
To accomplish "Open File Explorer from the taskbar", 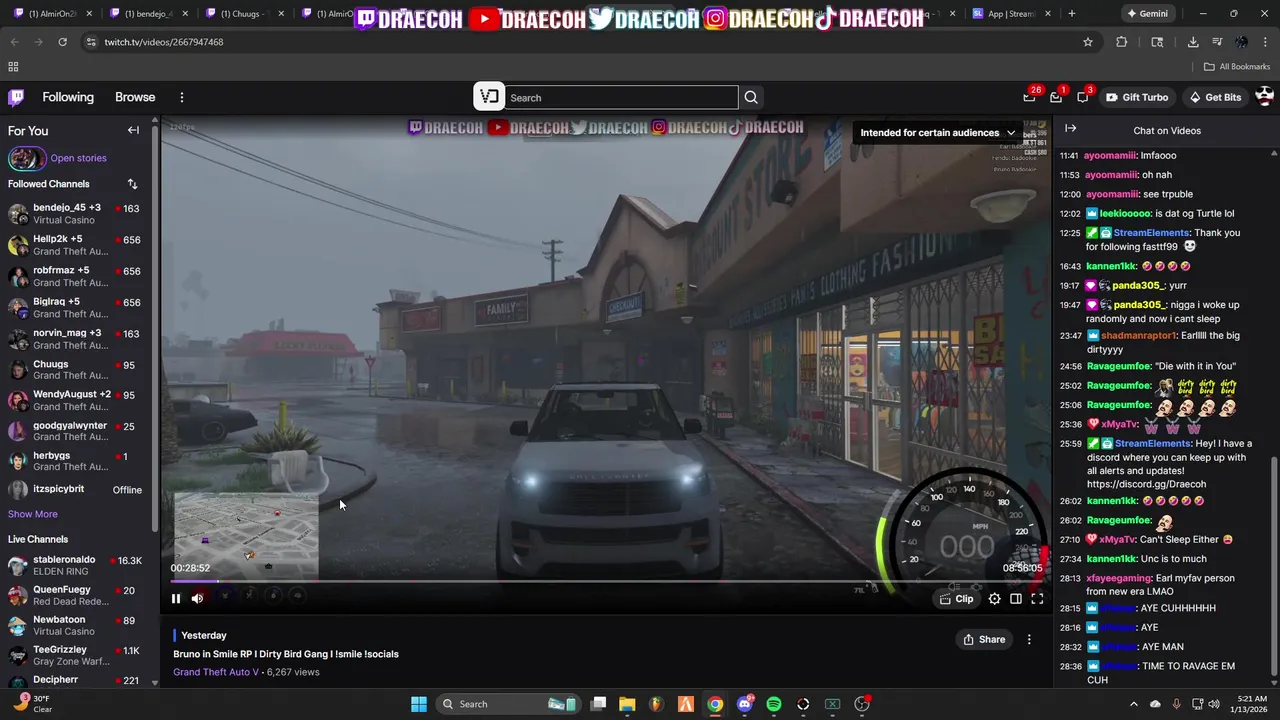I will point(627,704).
